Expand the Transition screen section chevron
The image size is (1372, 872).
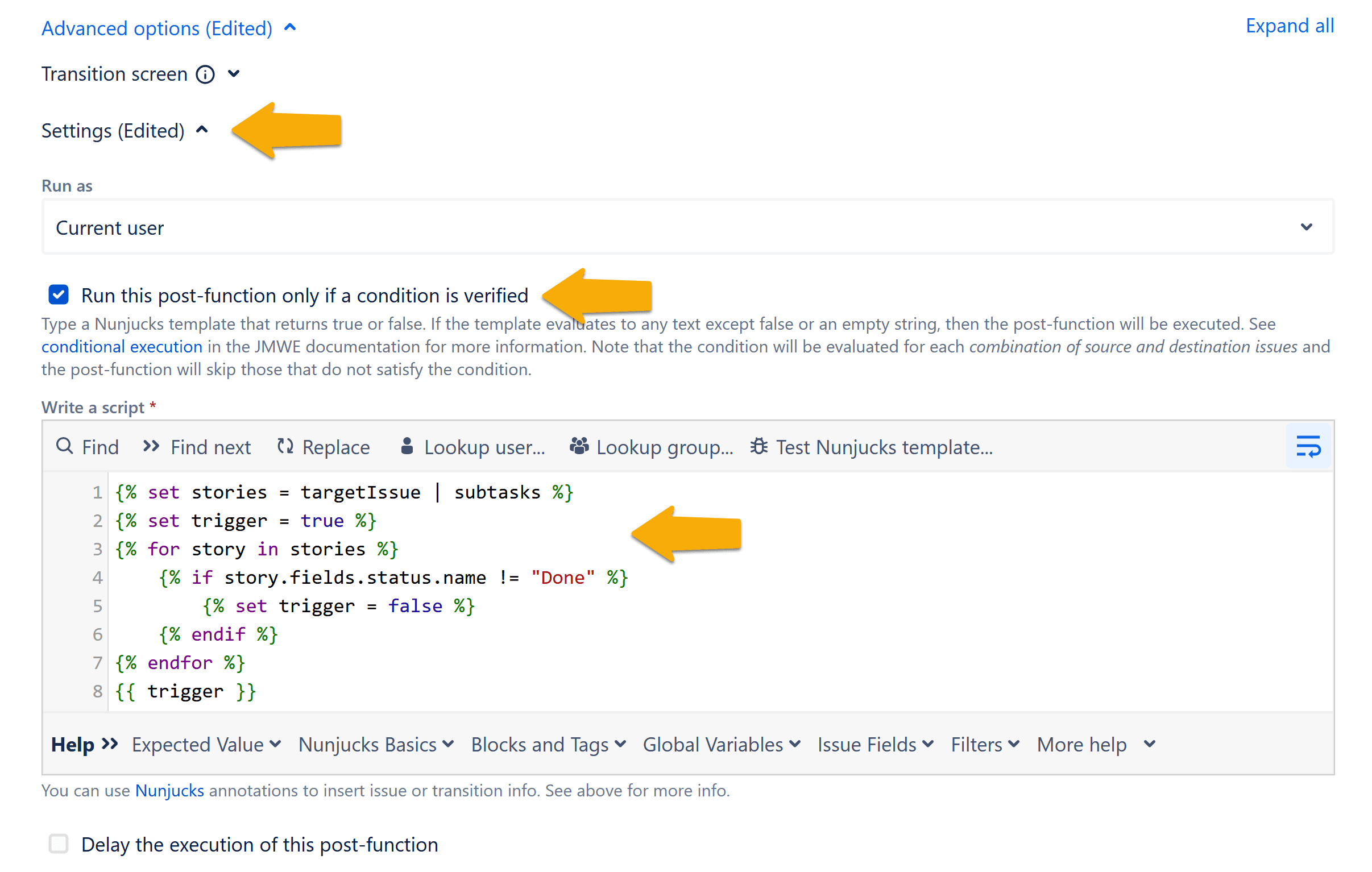tap(234, 73)
